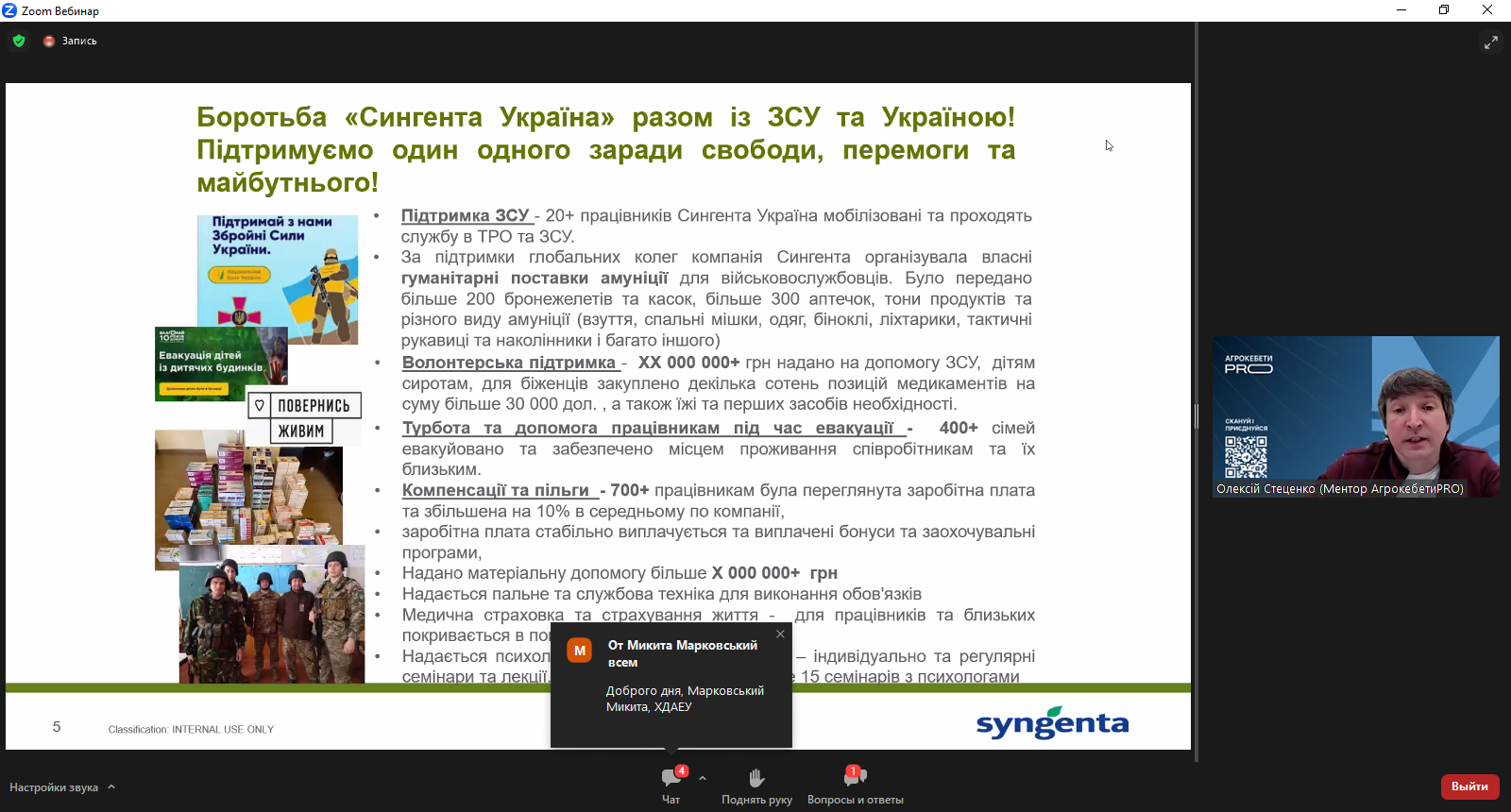The height and width of the screenshot is (812, 1511).
Task: Click the Zoom Вебинар title bar icon
Action: (9, 10)
